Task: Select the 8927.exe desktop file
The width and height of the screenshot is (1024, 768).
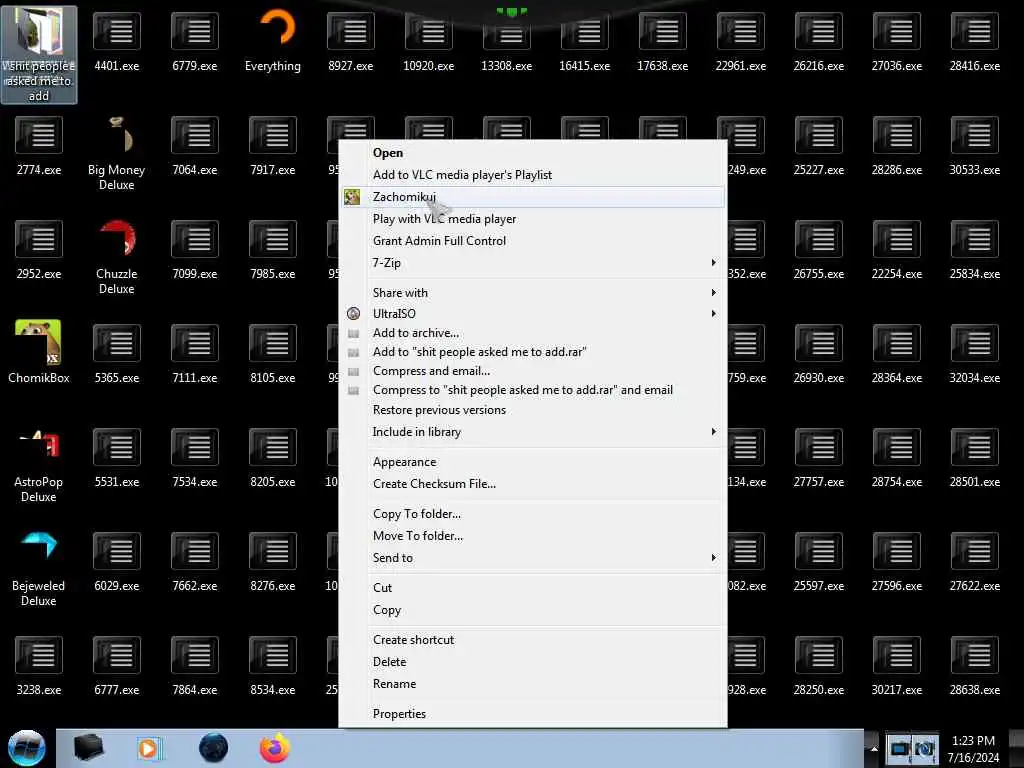Action: (351, 40)
